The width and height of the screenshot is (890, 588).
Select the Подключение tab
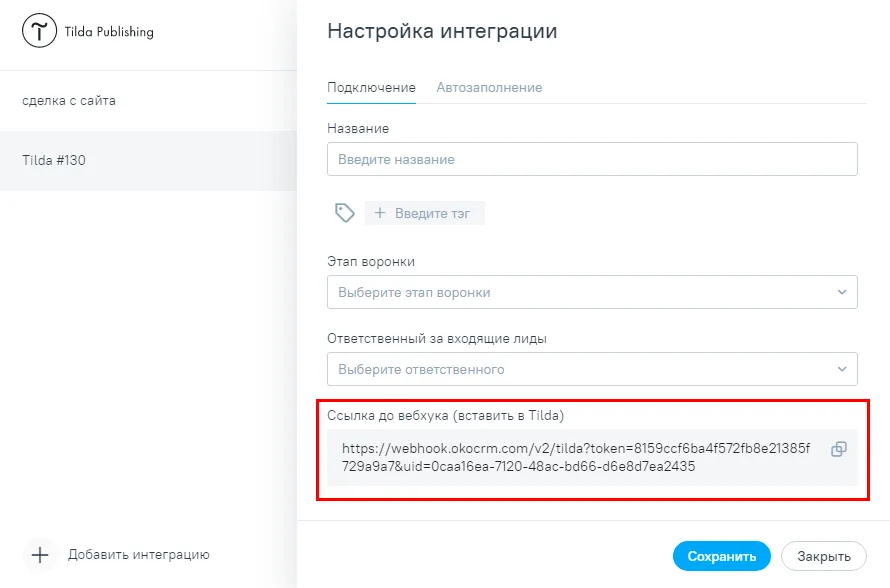click(371, 87)
